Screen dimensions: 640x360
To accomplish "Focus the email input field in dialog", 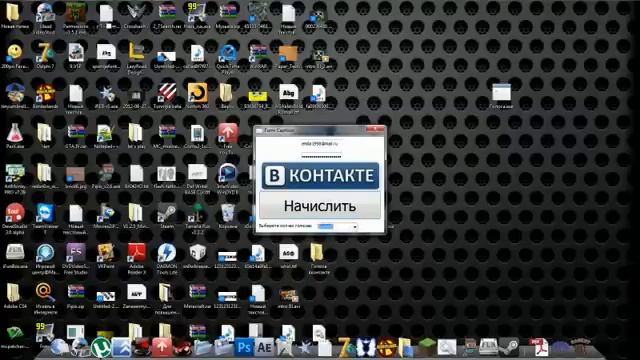I will (320, 144).
